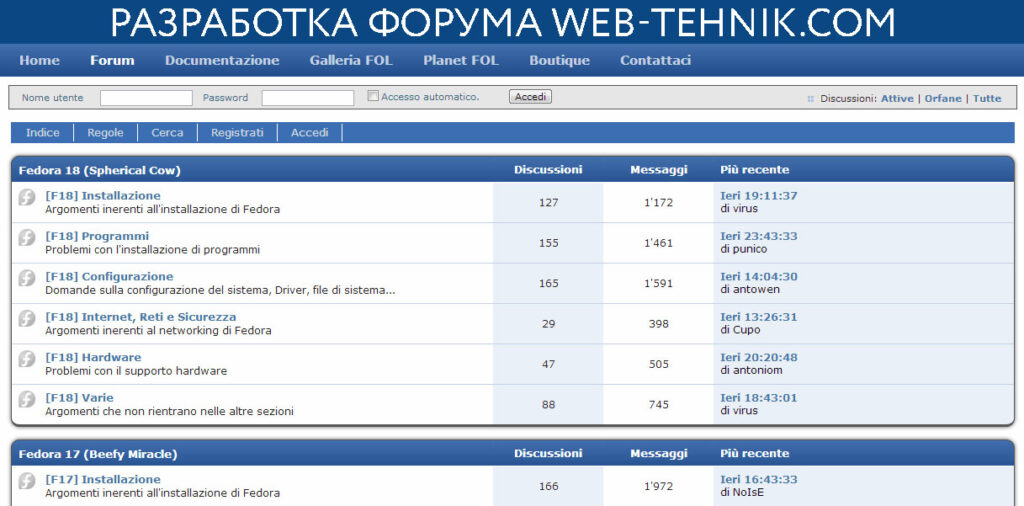Open [F18] Internet, Reti e Sicurezza forum
Viewport: 1024px width, 506px height.
pos(140,317)
